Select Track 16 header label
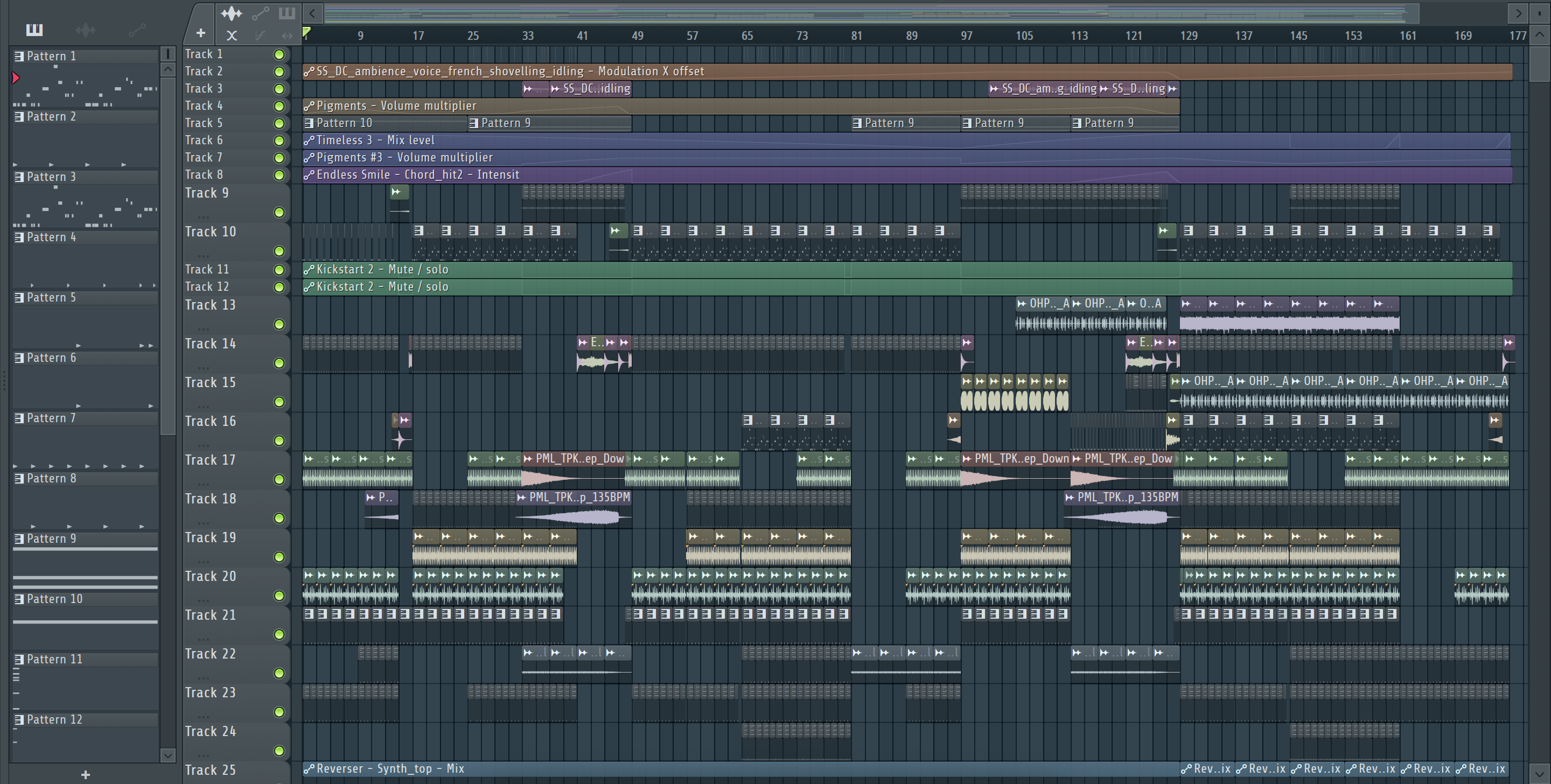1551x784 pixels. coord(210,421)
